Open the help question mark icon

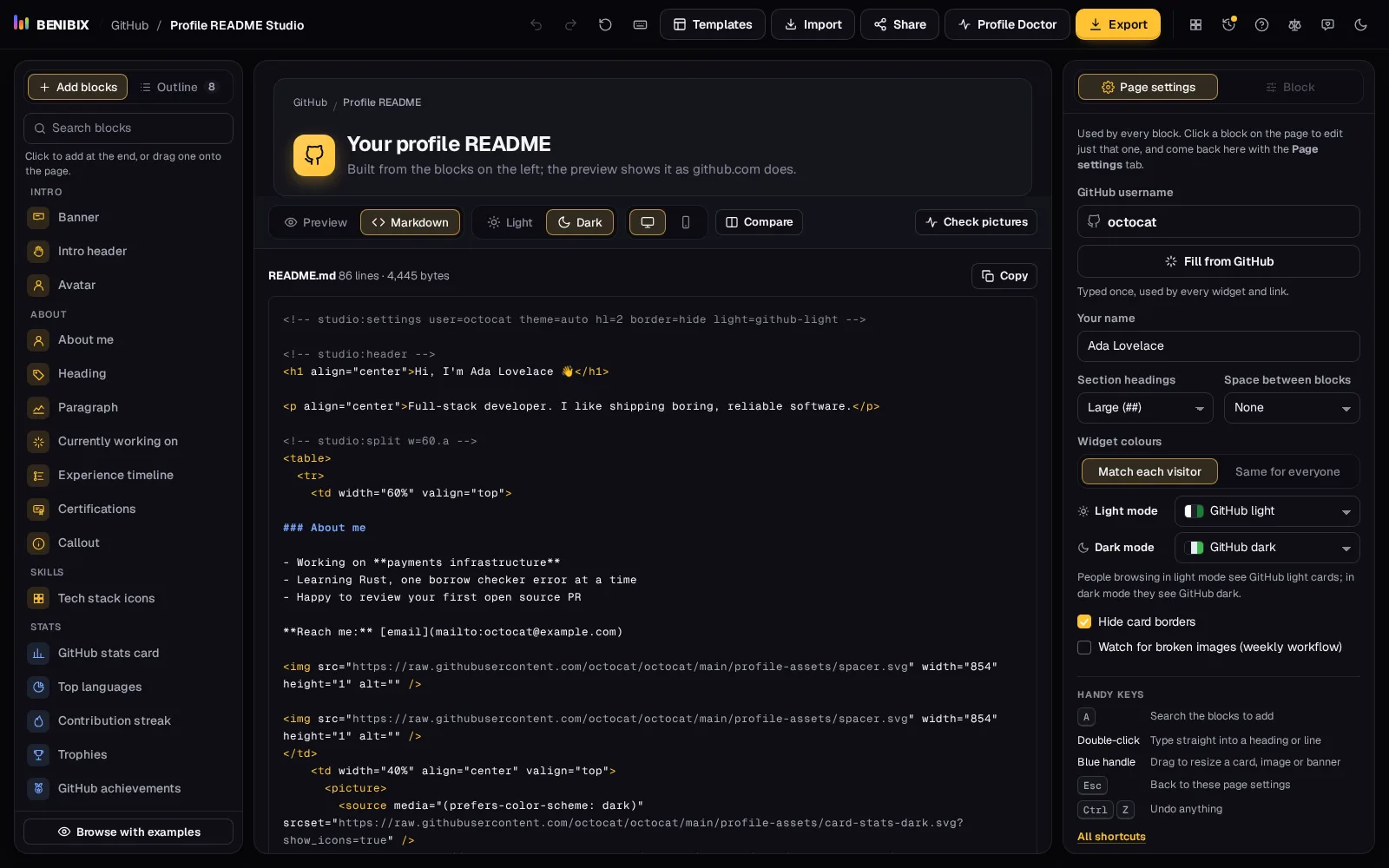[x=1261, y=25]
